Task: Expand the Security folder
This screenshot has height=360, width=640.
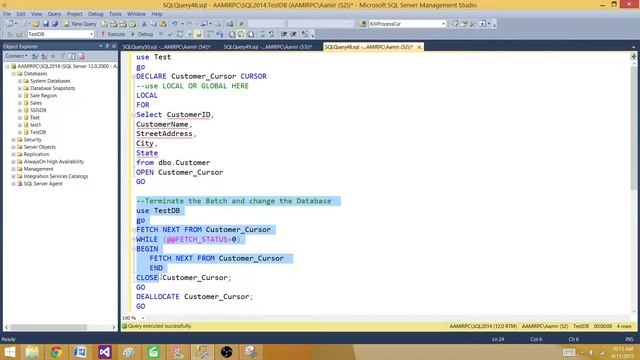Action: [13, 140]
